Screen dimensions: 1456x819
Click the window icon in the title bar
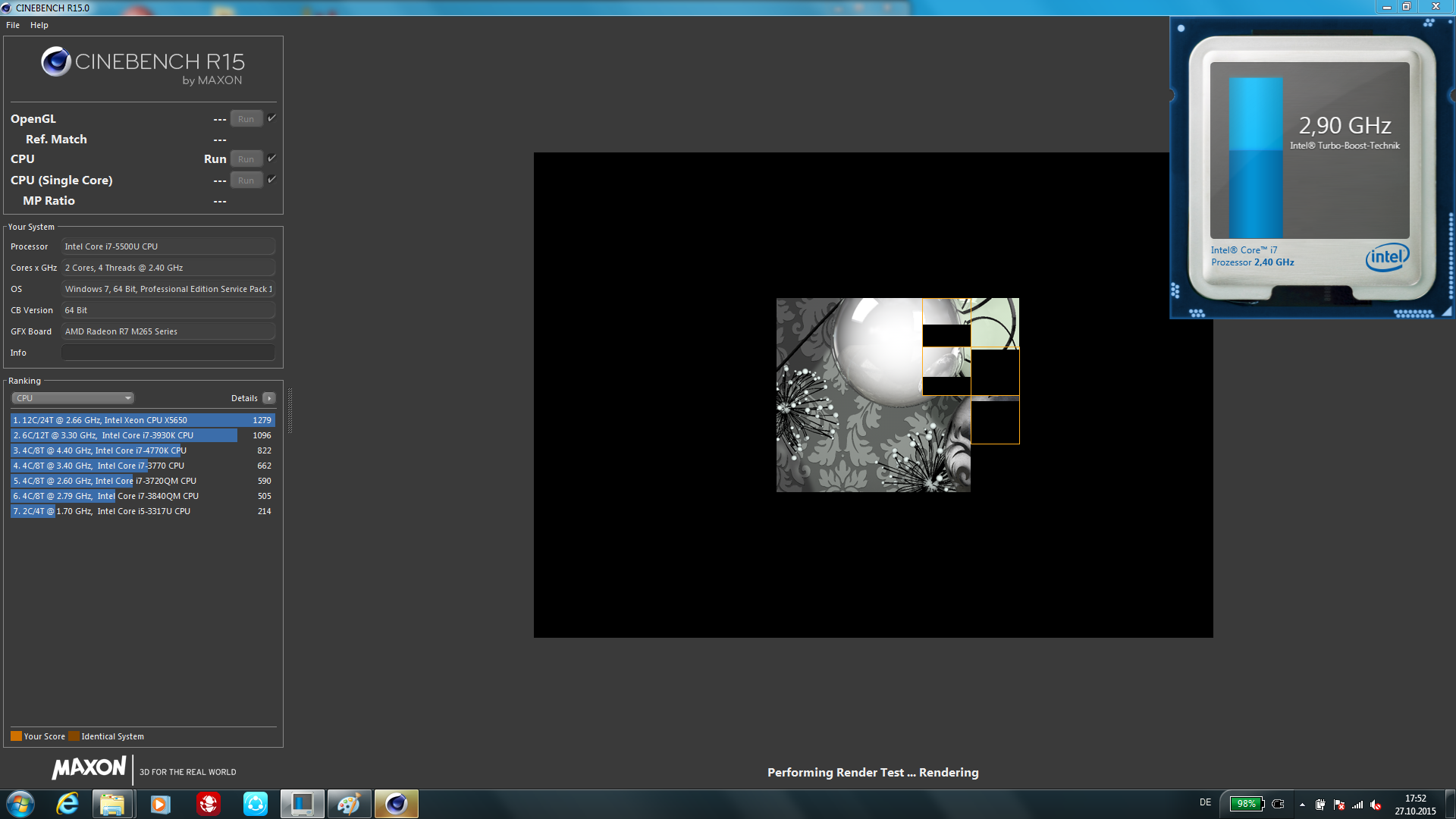[x=6, y=8]
